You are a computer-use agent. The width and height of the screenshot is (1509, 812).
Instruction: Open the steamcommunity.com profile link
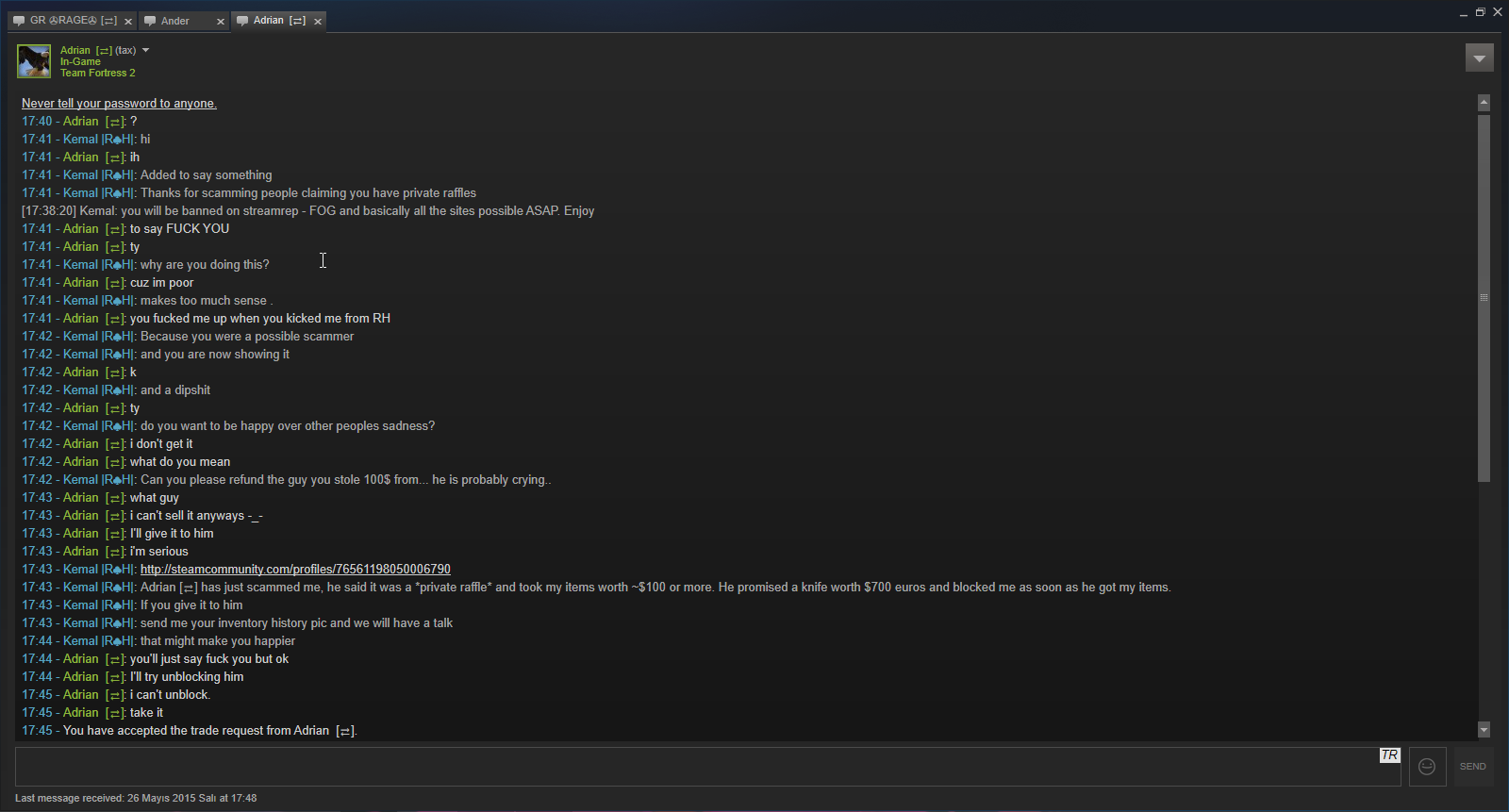(x=295, y=569)
